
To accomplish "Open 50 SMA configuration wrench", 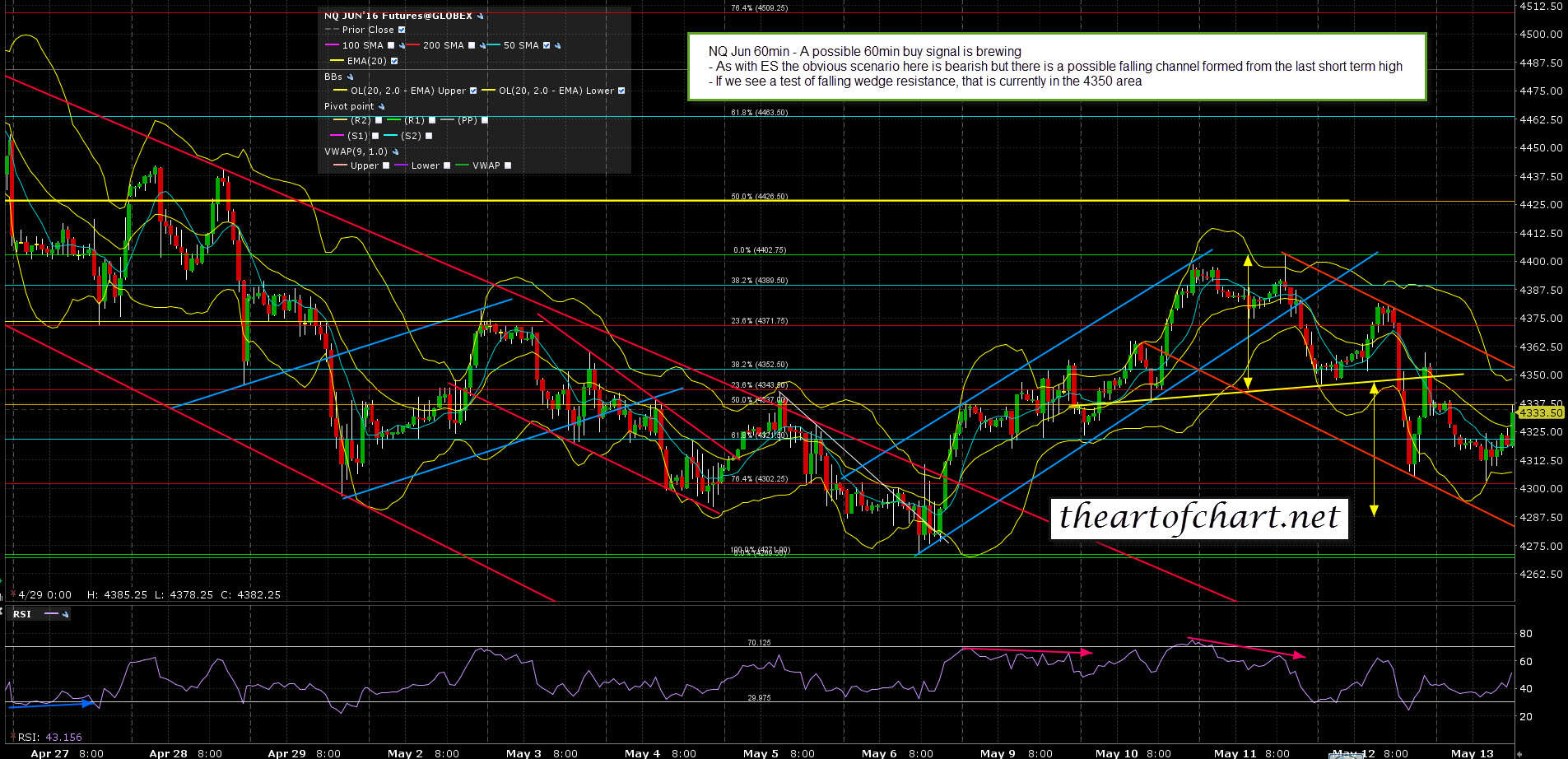I will click(557, 46).
